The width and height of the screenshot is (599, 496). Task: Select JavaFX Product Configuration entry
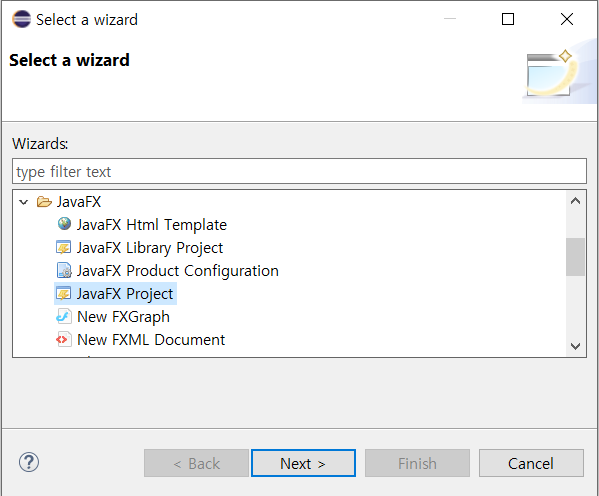[178, 271]
